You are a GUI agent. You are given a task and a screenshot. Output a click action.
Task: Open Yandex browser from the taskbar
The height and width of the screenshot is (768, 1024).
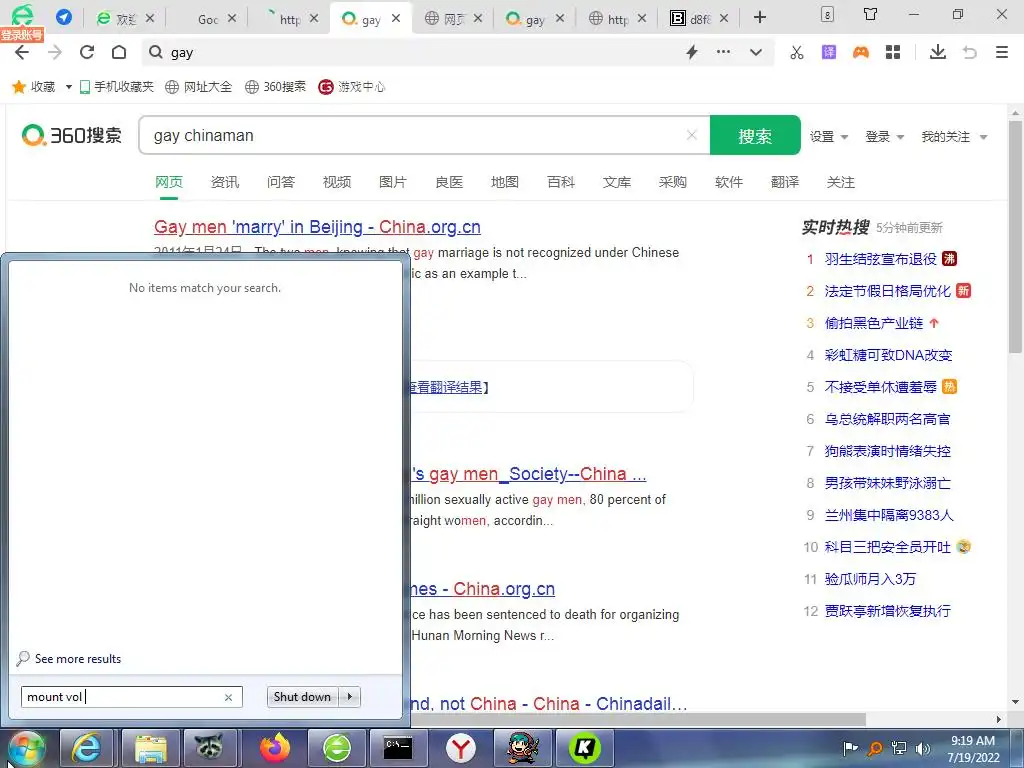[x=460, y=748]
